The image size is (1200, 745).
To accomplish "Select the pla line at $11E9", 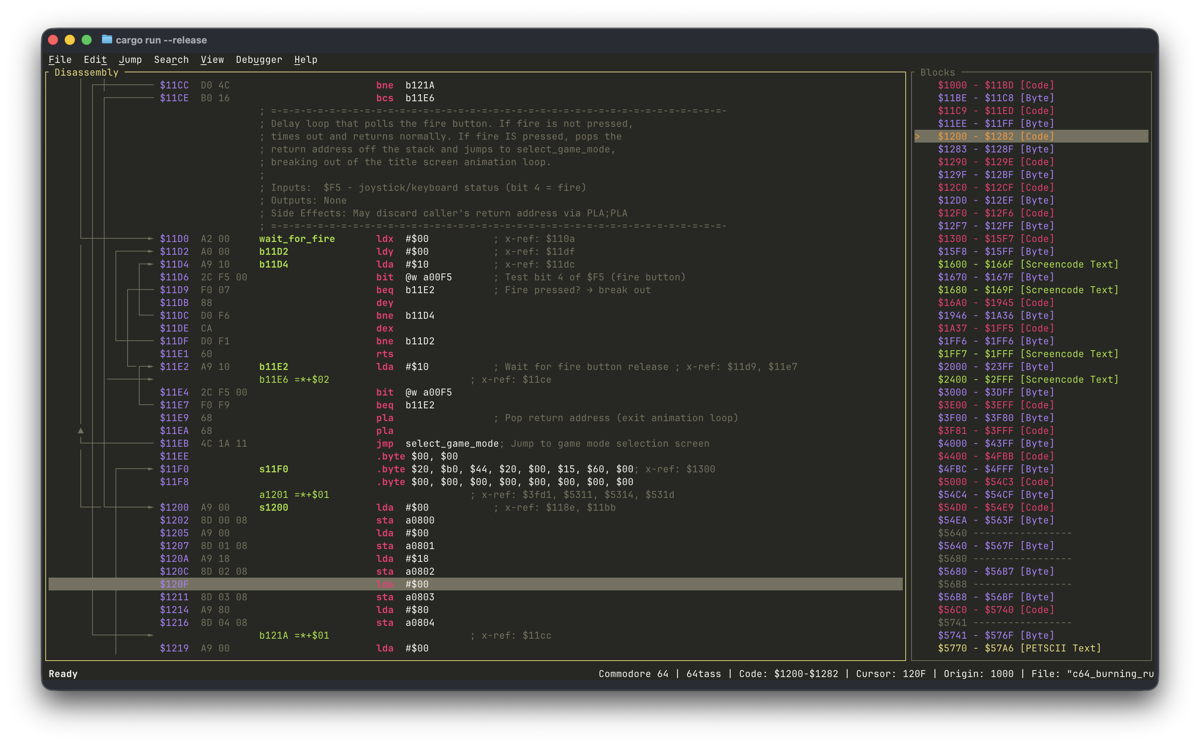I will (x=475, y=418).
